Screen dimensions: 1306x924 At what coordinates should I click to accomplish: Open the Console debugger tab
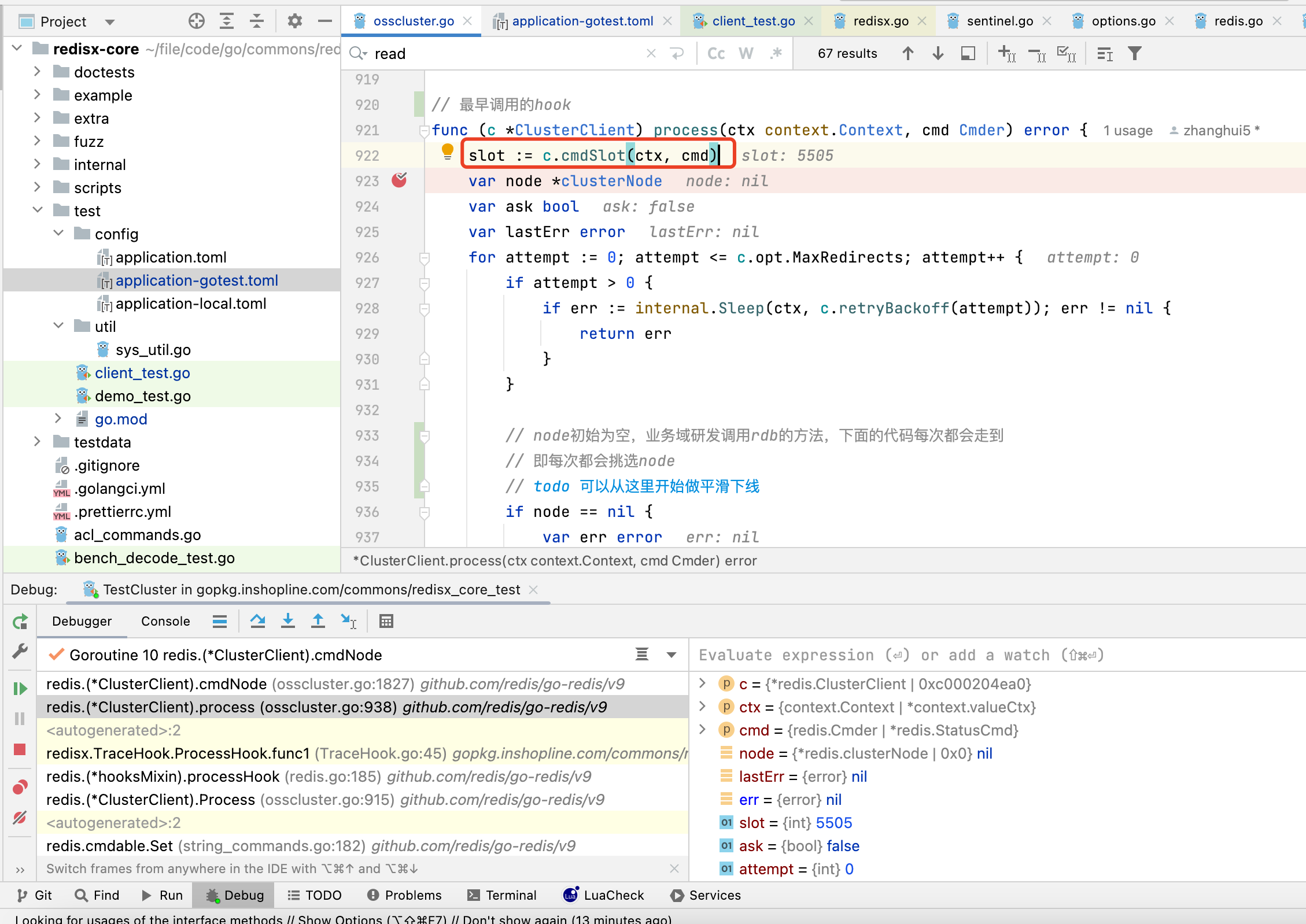(165, 621)
